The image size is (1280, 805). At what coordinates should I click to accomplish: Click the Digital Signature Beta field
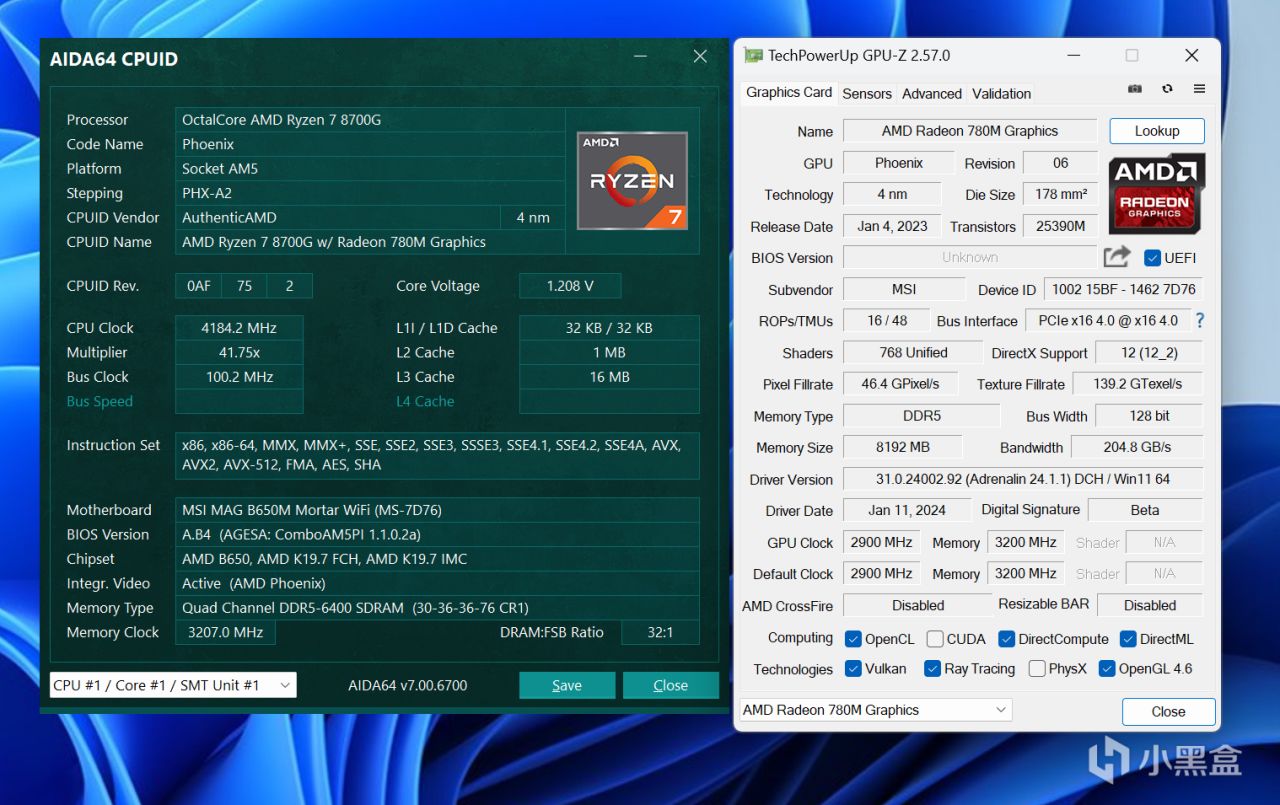pyautogui.click(x=1146, y=510)
